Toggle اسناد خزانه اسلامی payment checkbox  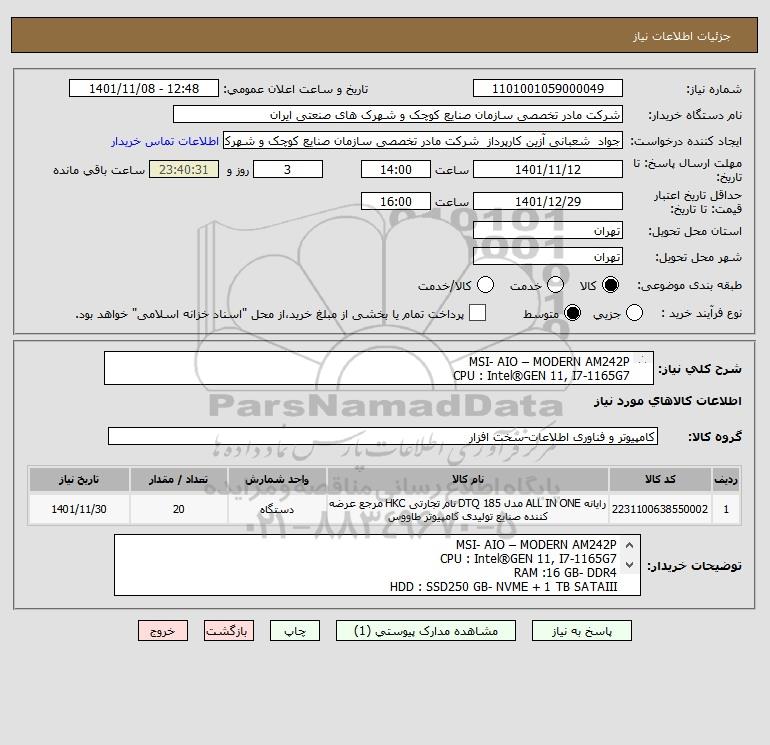click(x=477, y=313)
